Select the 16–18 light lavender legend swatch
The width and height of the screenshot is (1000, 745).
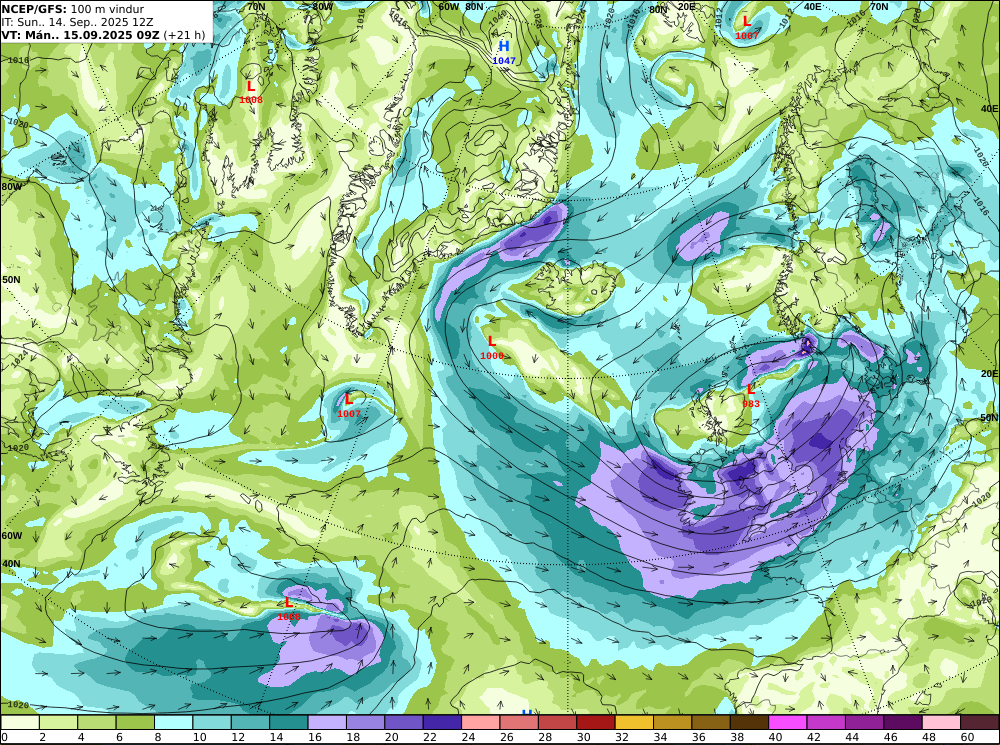(x=327, y=722)
